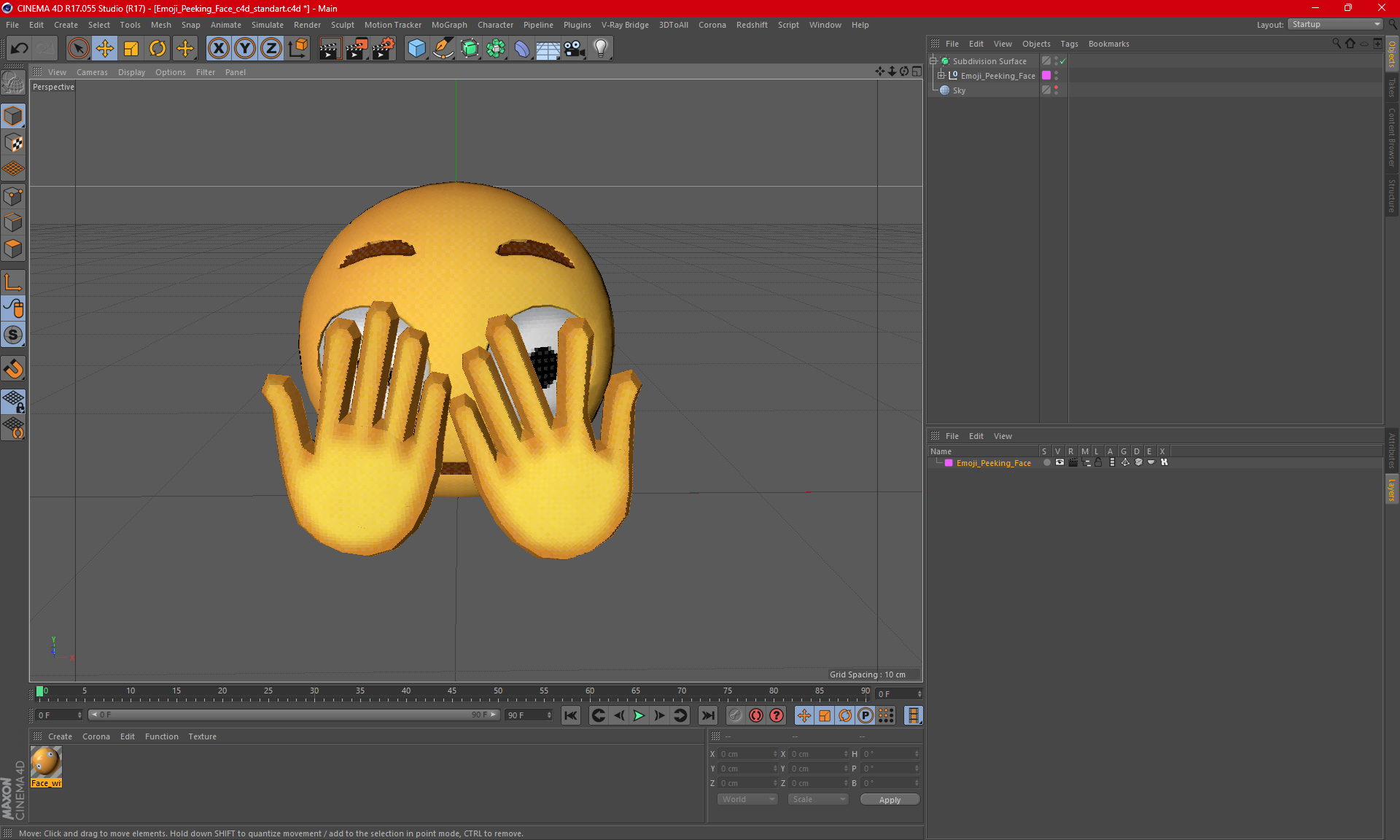Click the Undo arrow icon

pyautogui.click(x=20, y=48)
